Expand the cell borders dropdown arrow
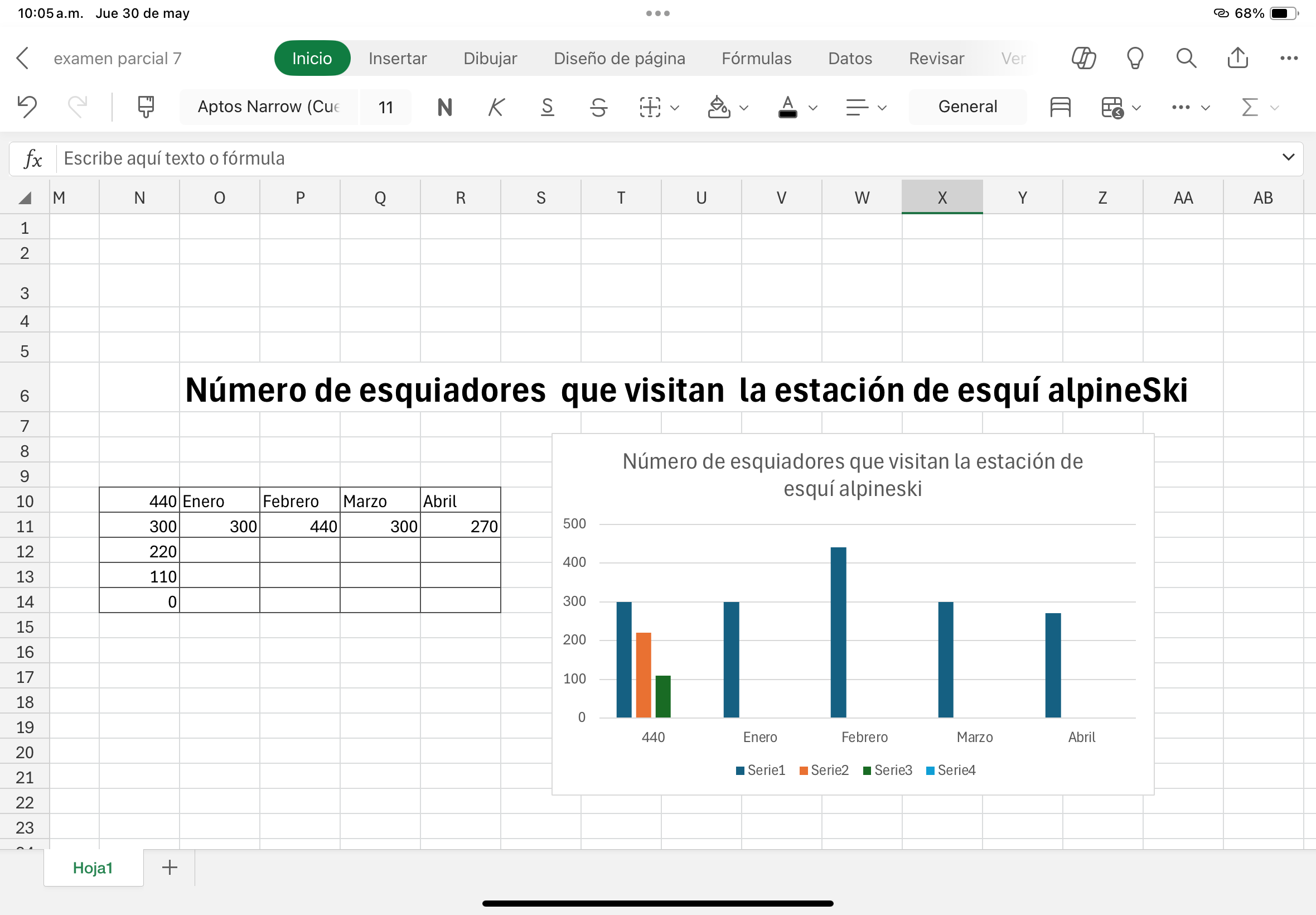 tap(675, 108)
